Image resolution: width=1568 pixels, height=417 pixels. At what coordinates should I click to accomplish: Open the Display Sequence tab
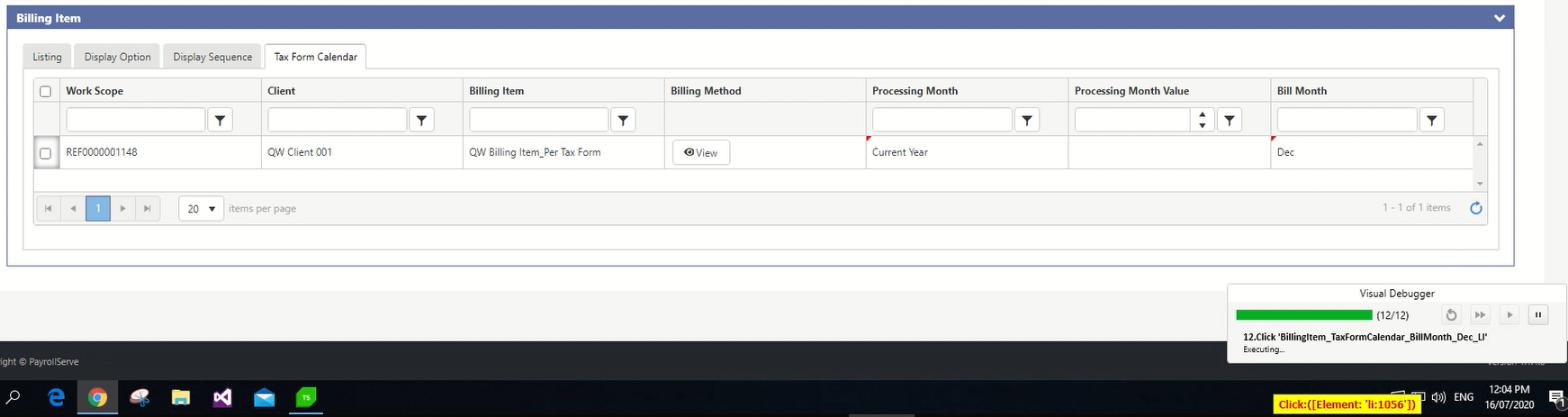(212, 57)
